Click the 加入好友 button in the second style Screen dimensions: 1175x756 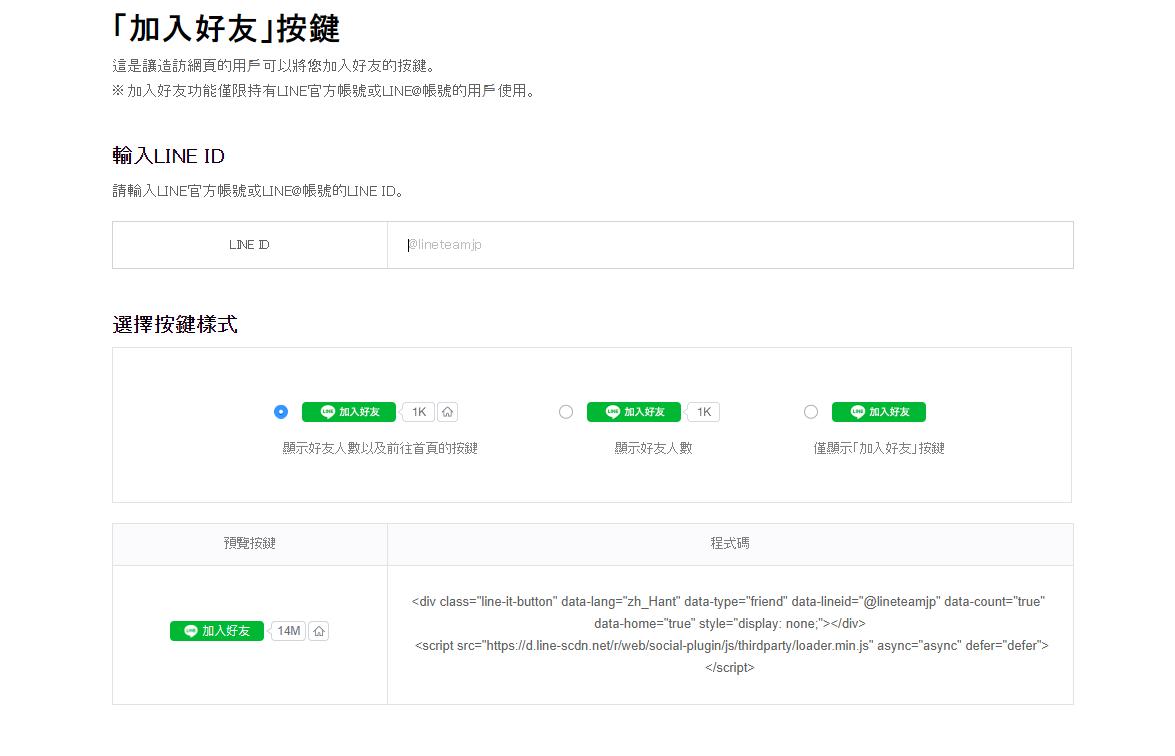coord(633,411)
